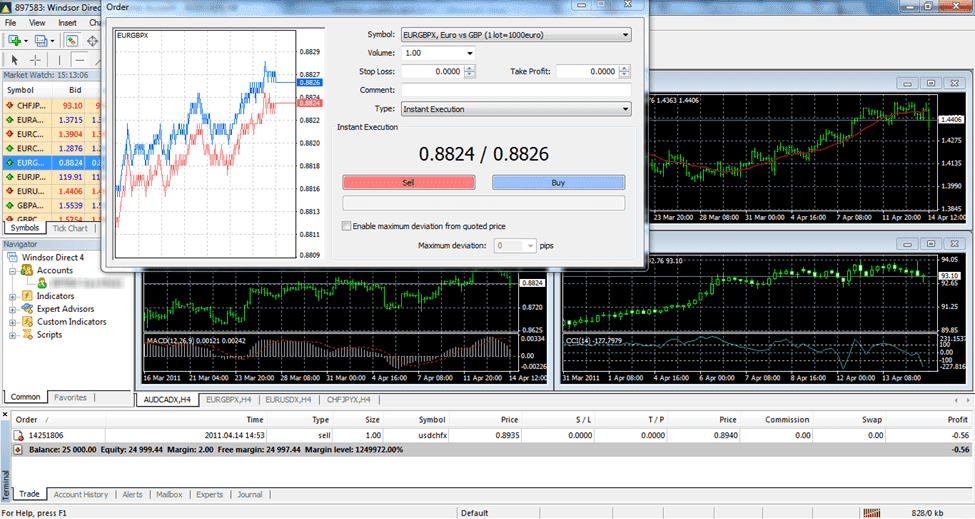Enable maximum deviation from quoted price
This screenshot has width=975, height=519.
coord(347,226)
